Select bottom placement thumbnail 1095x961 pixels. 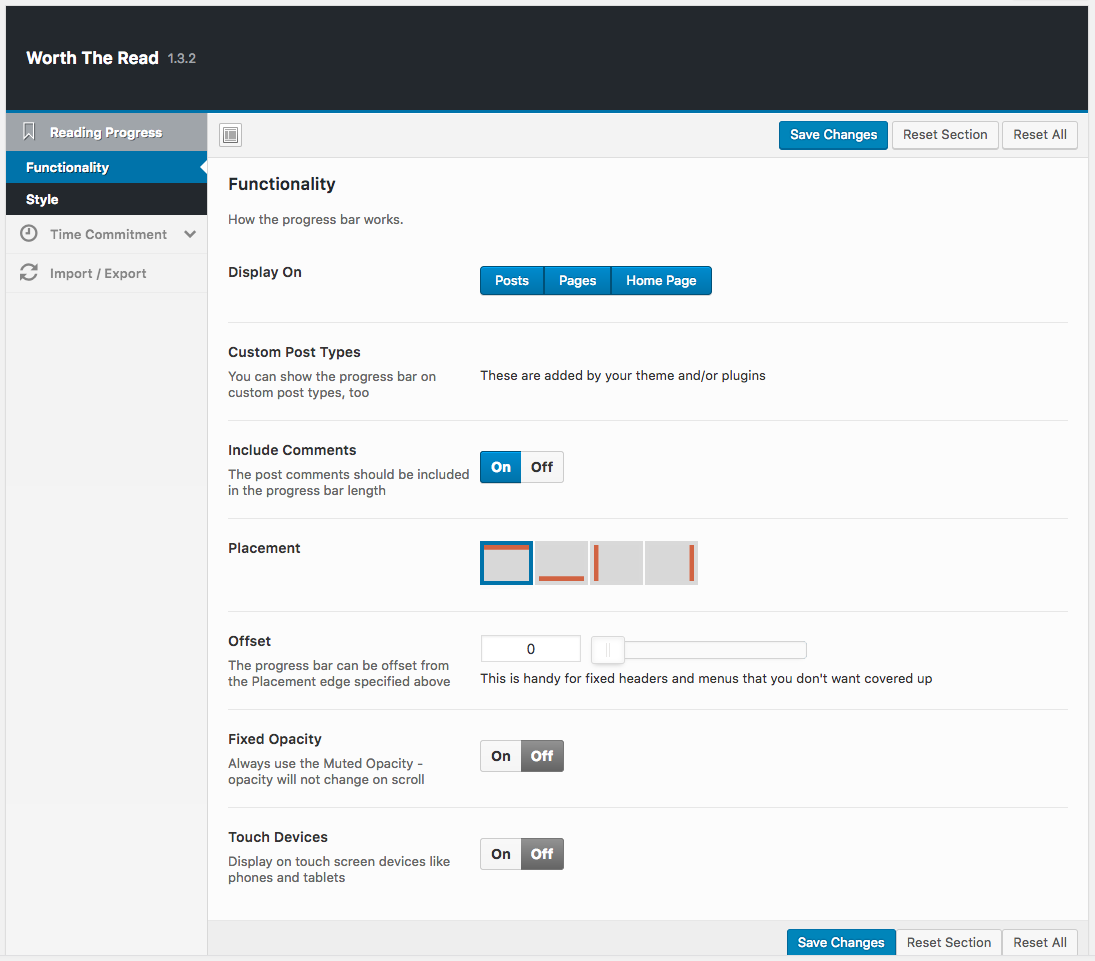tap(561, 563)
